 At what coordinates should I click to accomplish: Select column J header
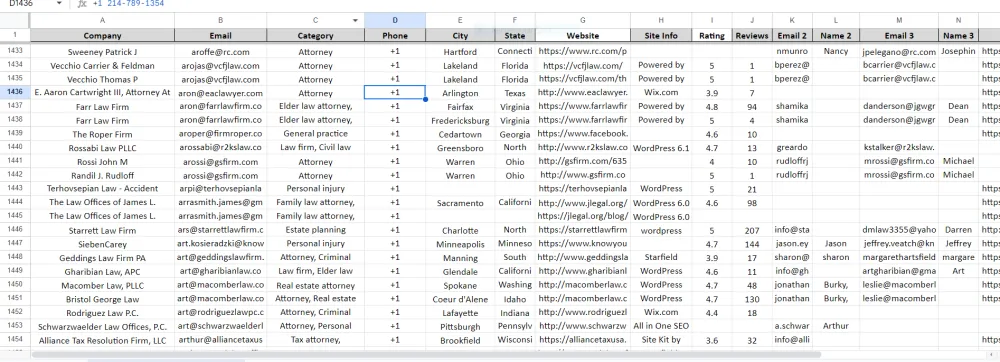(x=752, y=20)
